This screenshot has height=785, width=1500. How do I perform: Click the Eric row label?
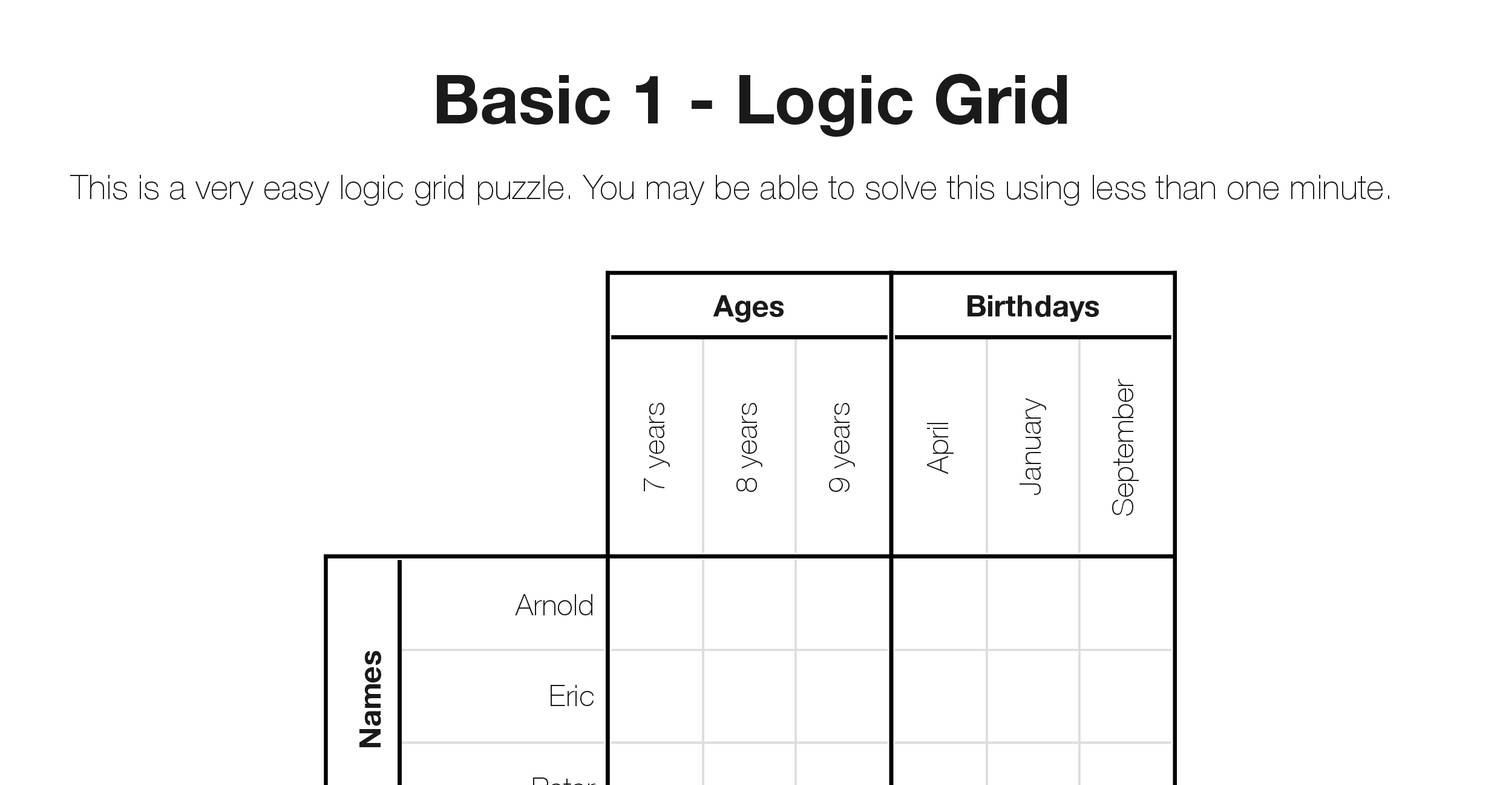click(x=571, y=696)
